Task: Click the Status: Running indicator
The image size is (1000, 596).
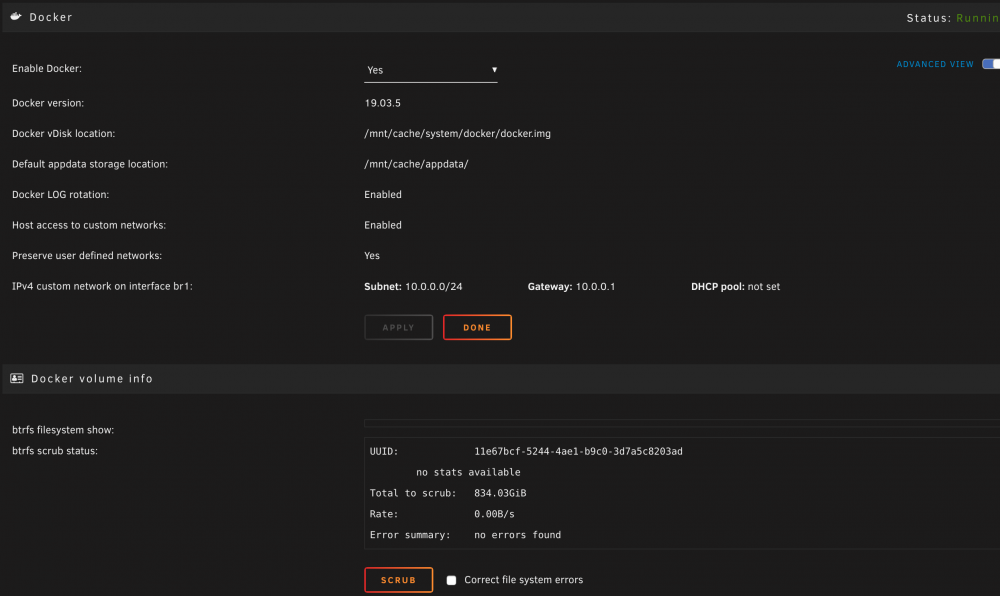Action: coord(953,18)
